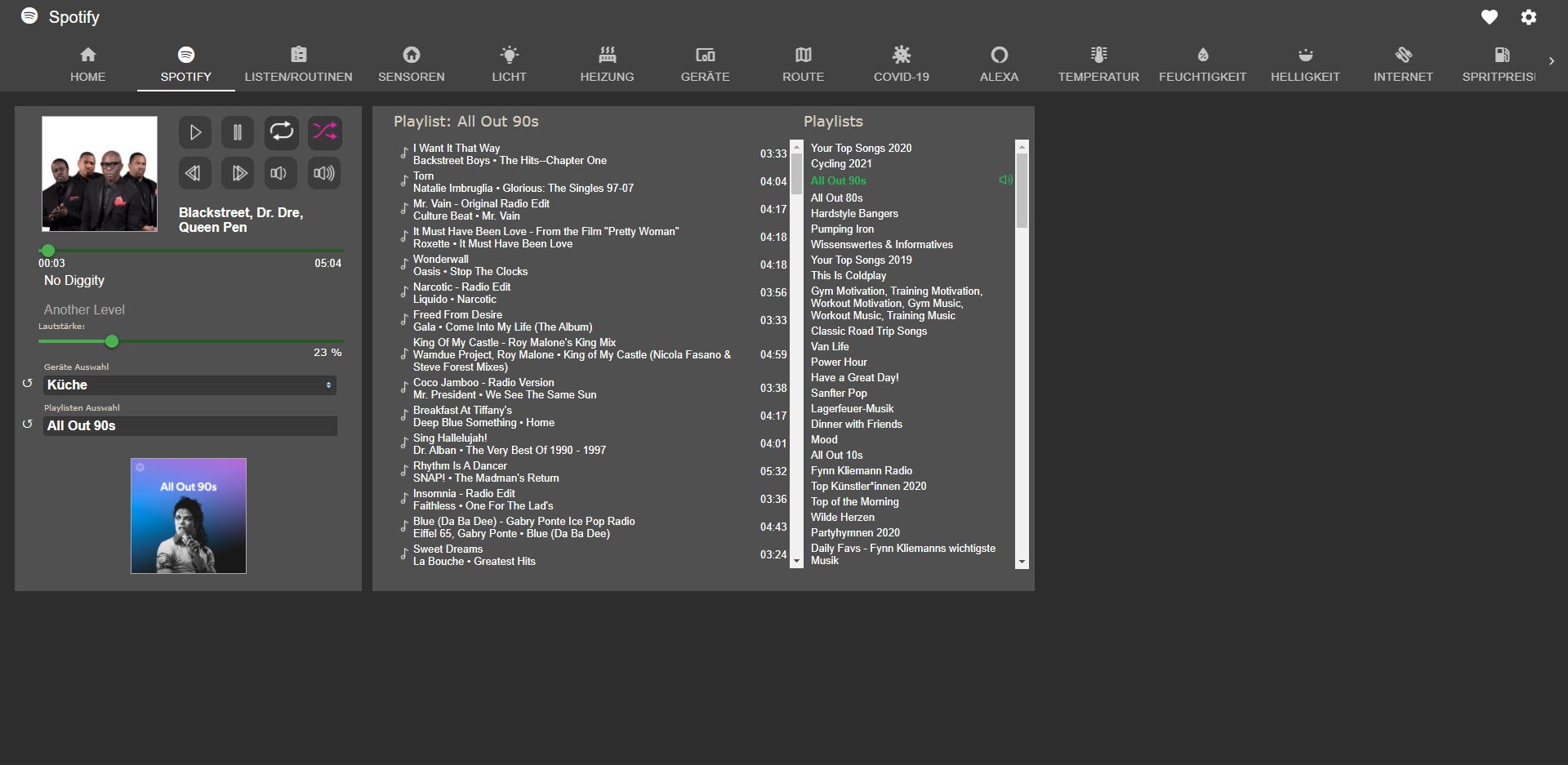Start playback with the play button
1568x765 pixels.
(x=195, y=132)
